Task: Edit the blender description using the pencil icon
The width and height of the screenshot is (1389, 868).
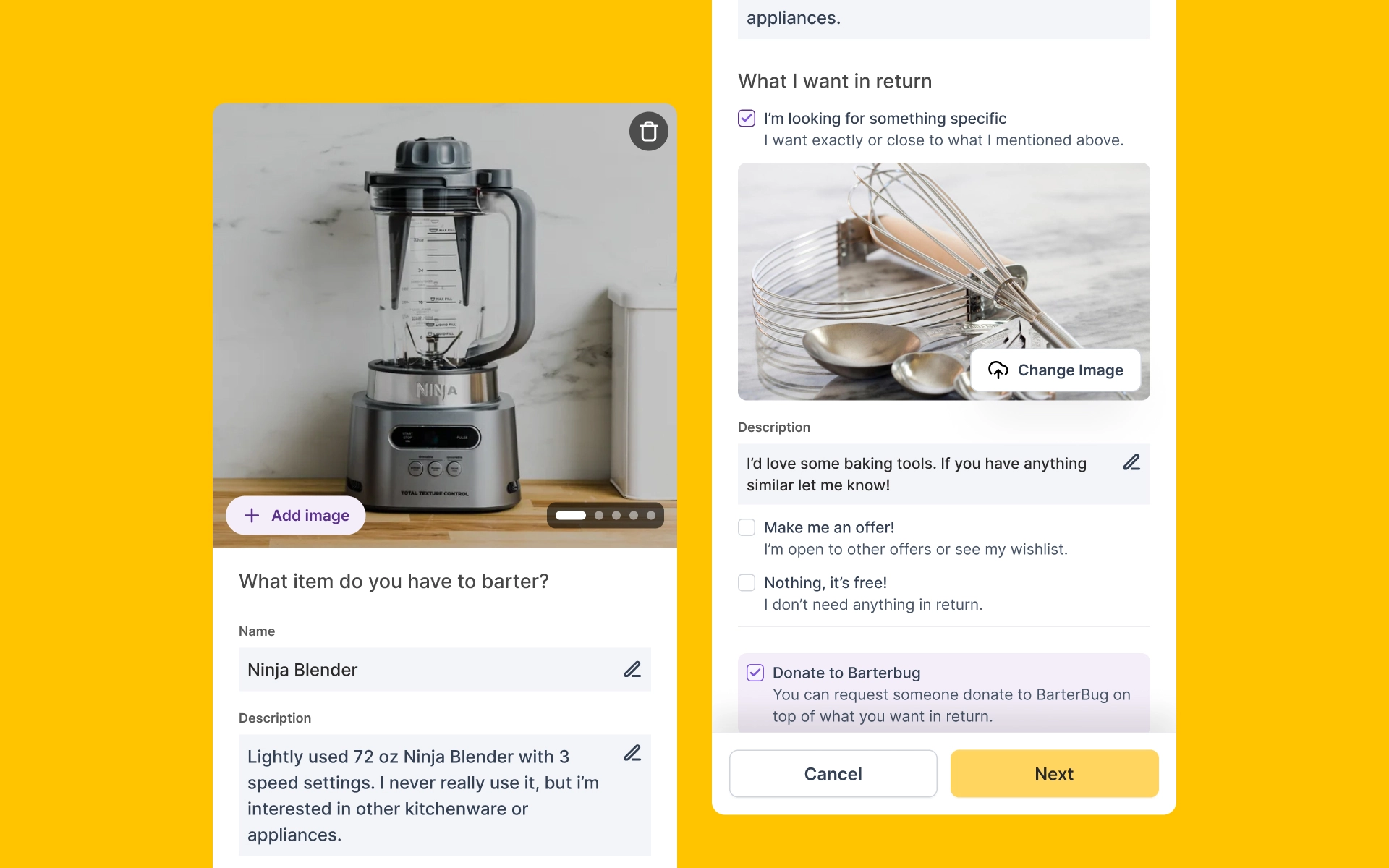Action: point(632,754)
